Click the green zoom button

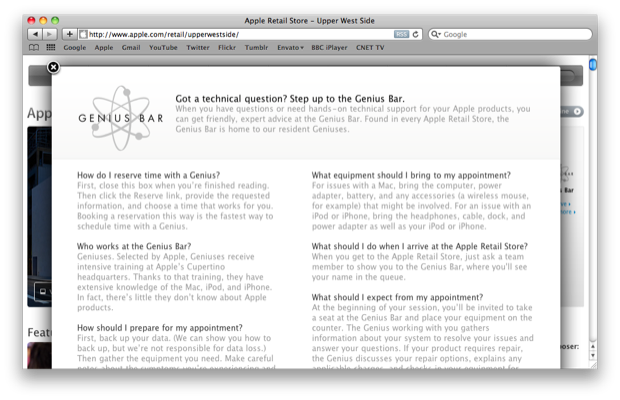[55, 21]
